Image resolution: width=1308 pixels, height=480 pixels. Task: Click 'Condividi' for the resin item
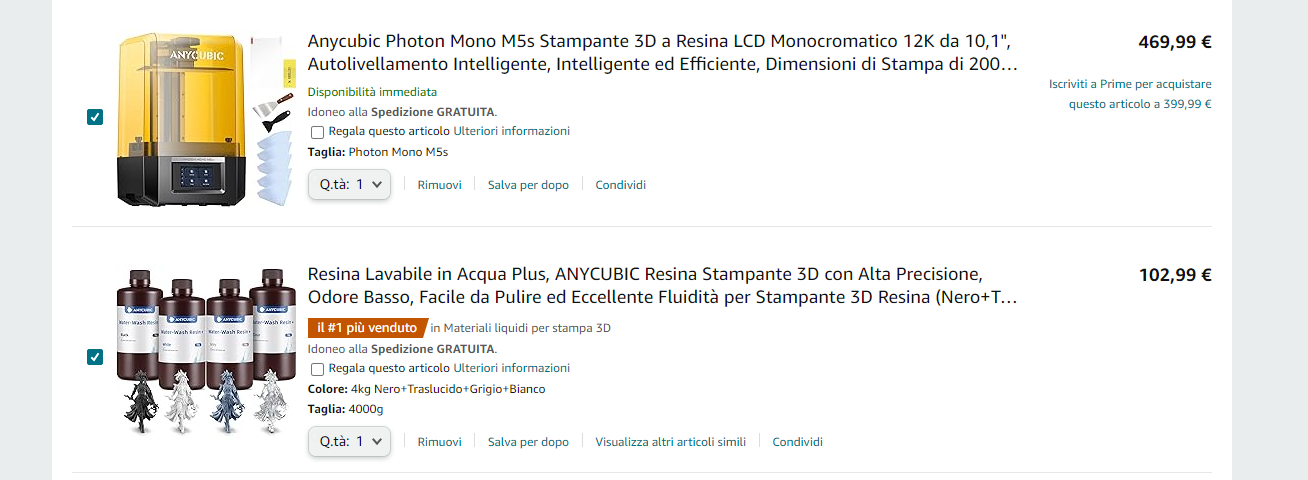(x=797, y=442)
